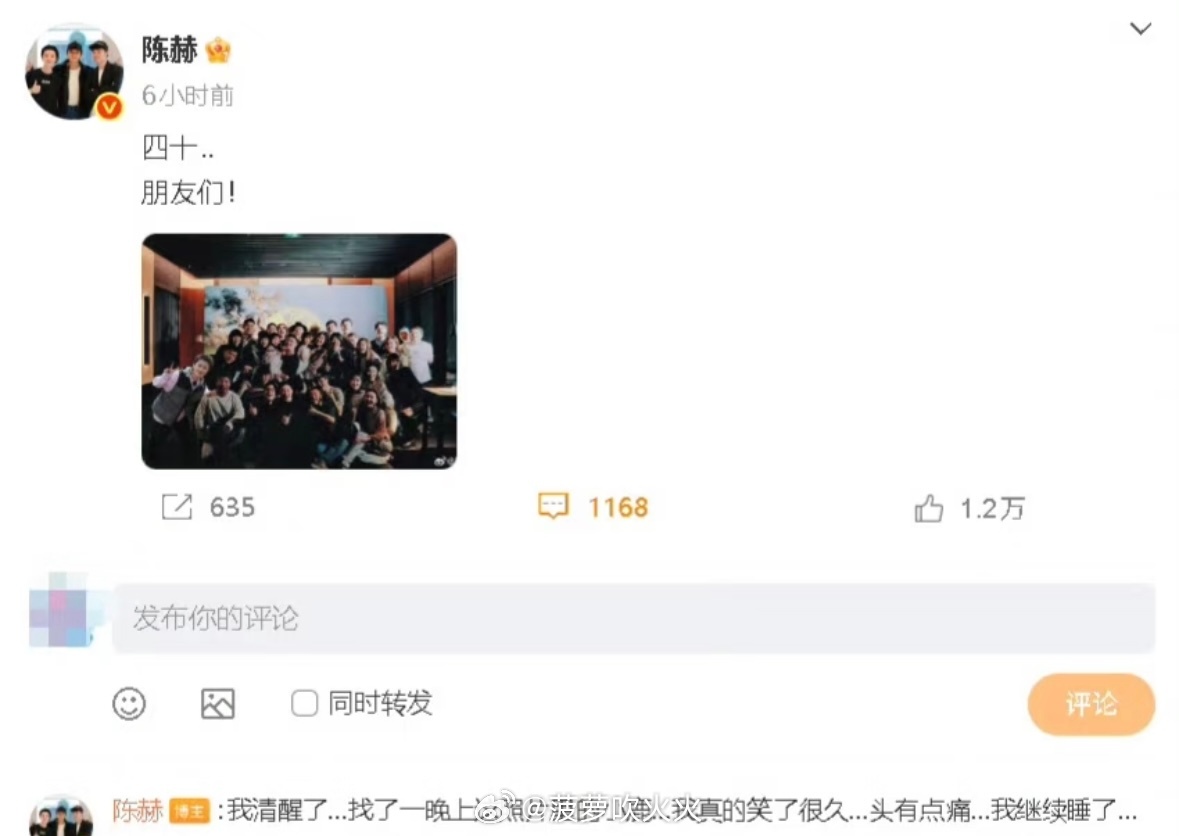Submit with the orange 评论 button
This screenshot has height=836, width=1179.
point(1091,704)
